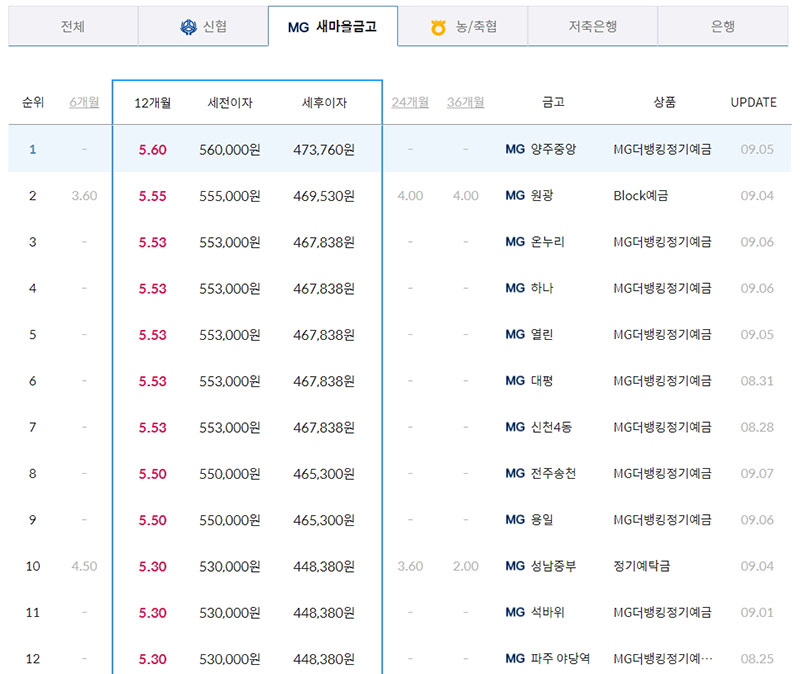Click the MG logo beside 석바위
Image resolution: width=800 pixels, height=674 pixels.
coord(515,613)
